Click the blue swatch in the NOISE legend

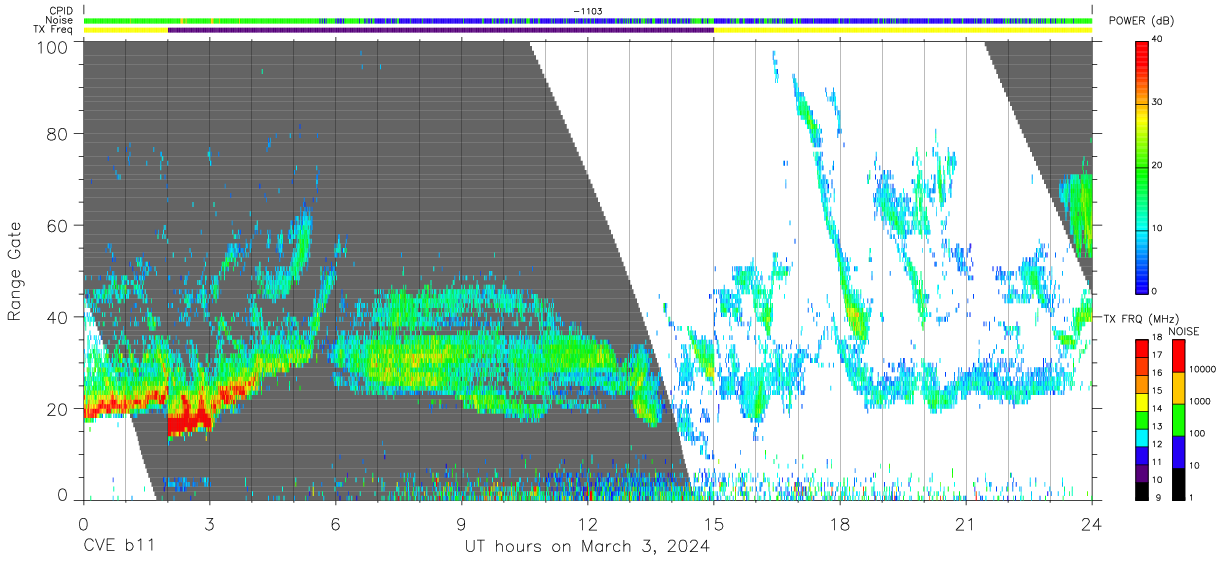pyautogui.click(x=1177, y=451)
